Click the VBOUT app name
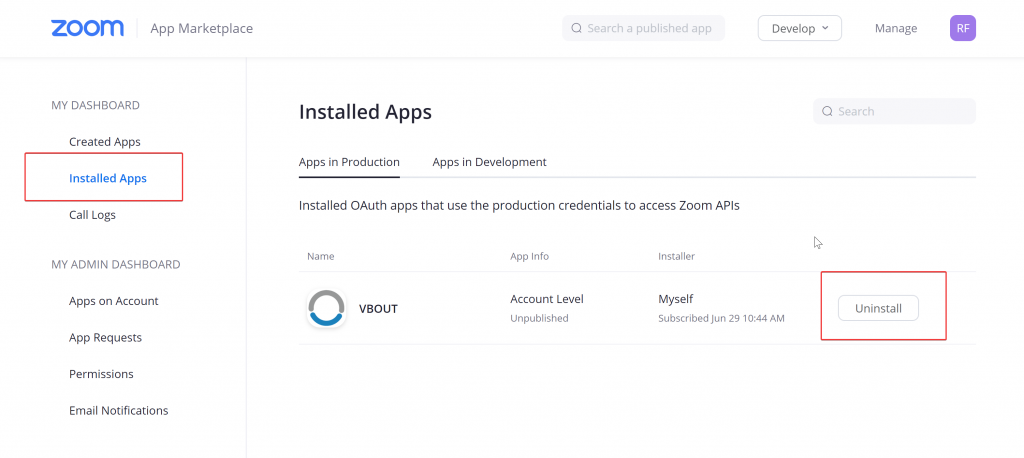The height and width of the screenshot is (458, 1024). click(x=378, y=309)
